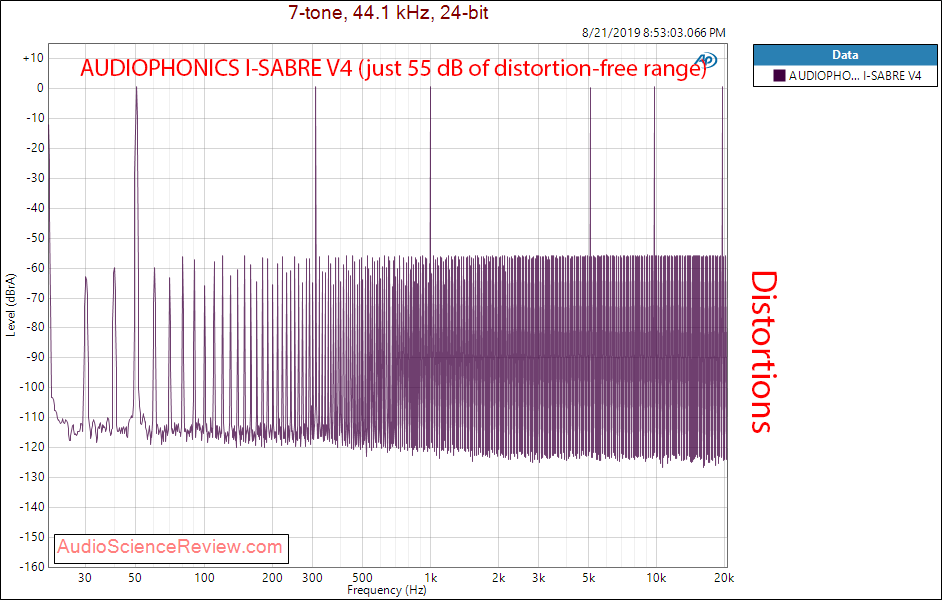
Task: Click the "-90" level axis label
Action: pos(33,358)
